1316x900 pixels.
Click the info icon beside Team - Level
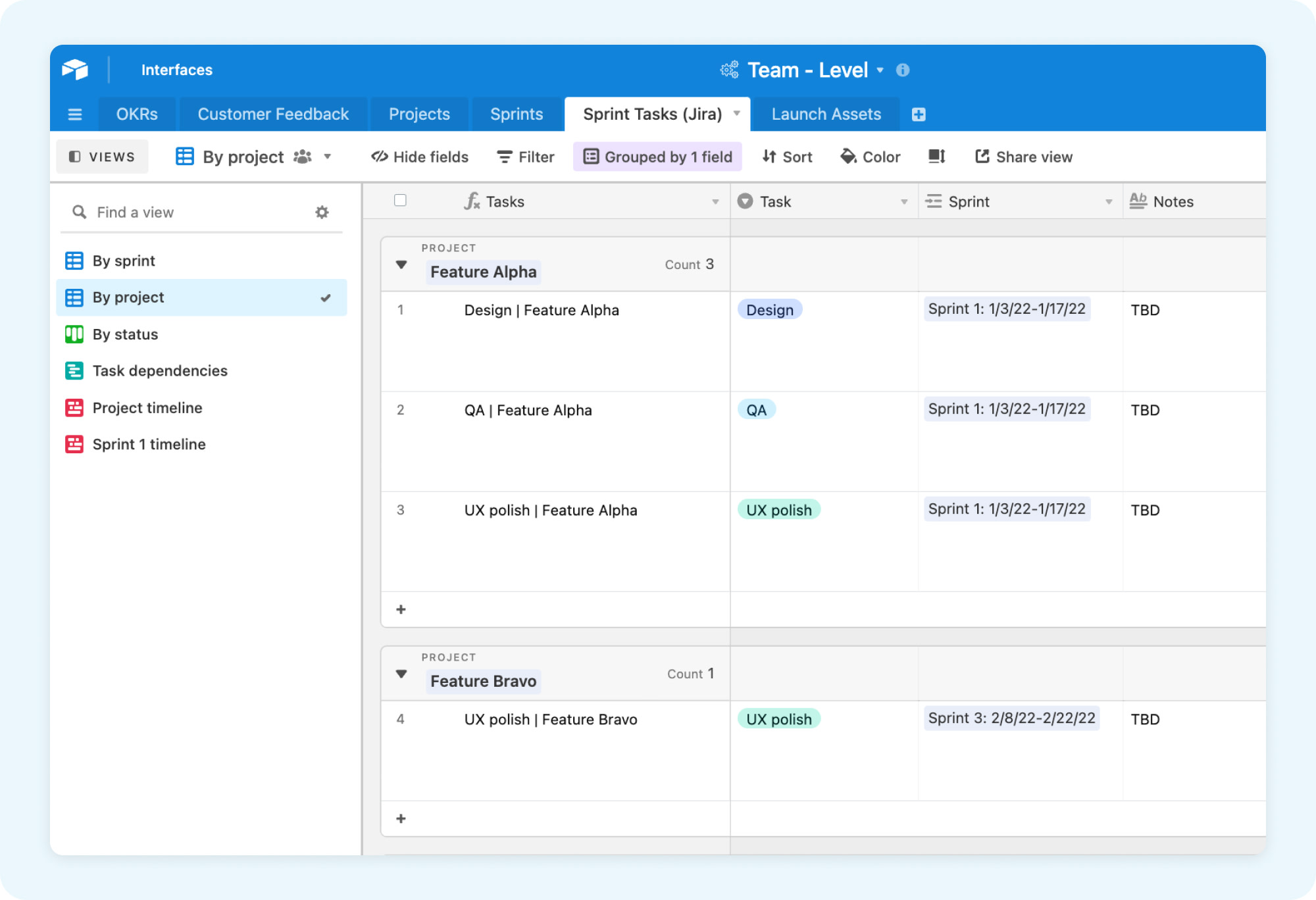point(903,70)
